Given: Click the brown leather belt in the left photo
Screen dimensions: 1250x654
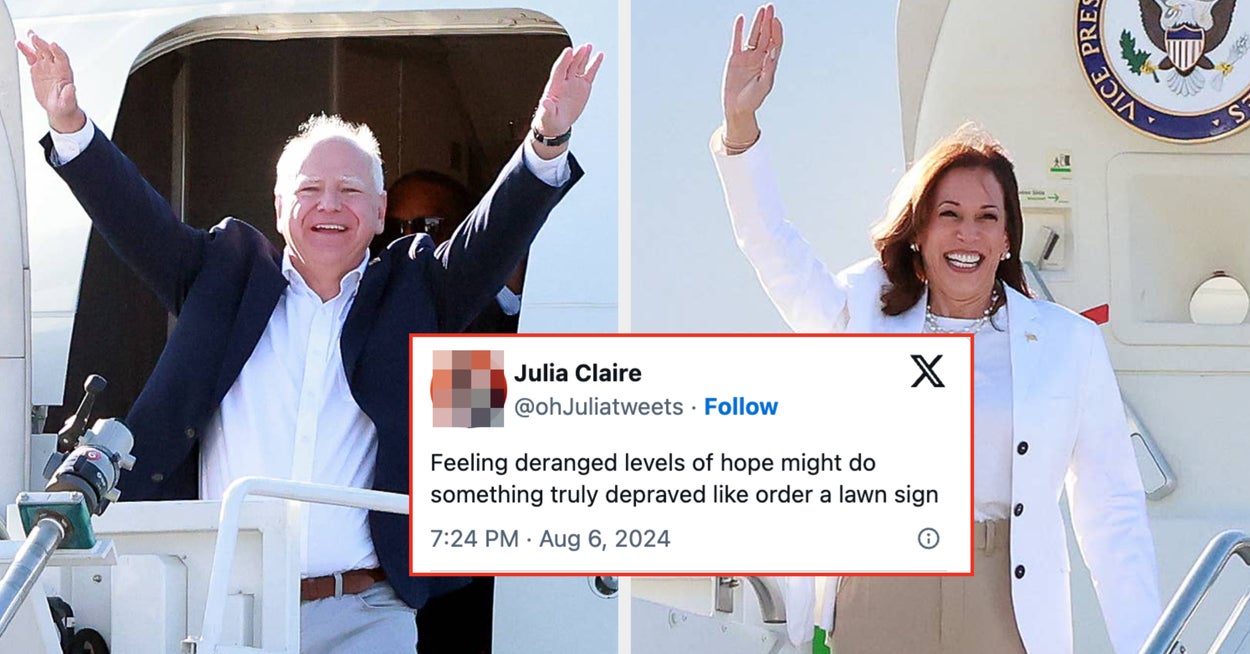Looking at the screenshot, I should tap(342, 584).
